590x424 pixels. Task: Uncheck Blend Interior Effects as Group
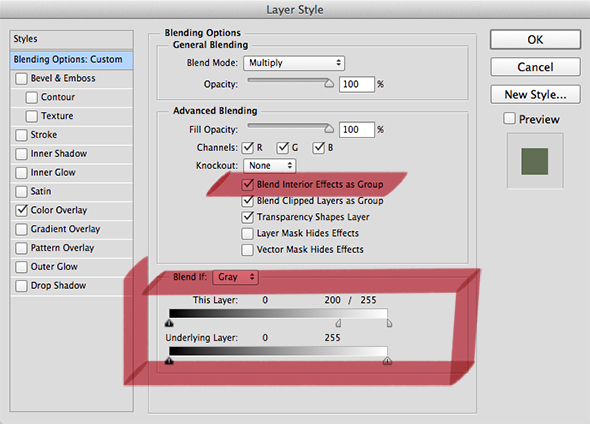click(248, 184)
